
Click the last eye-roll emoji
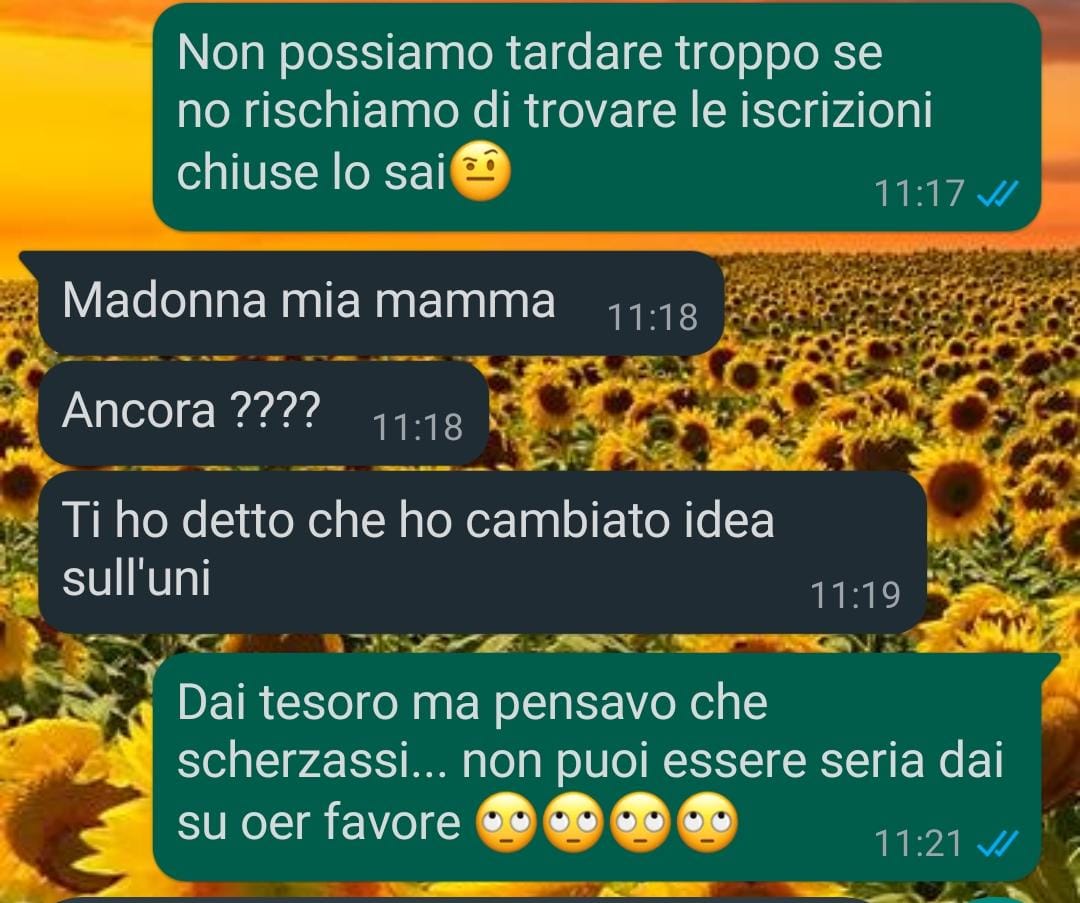point(707,822)
